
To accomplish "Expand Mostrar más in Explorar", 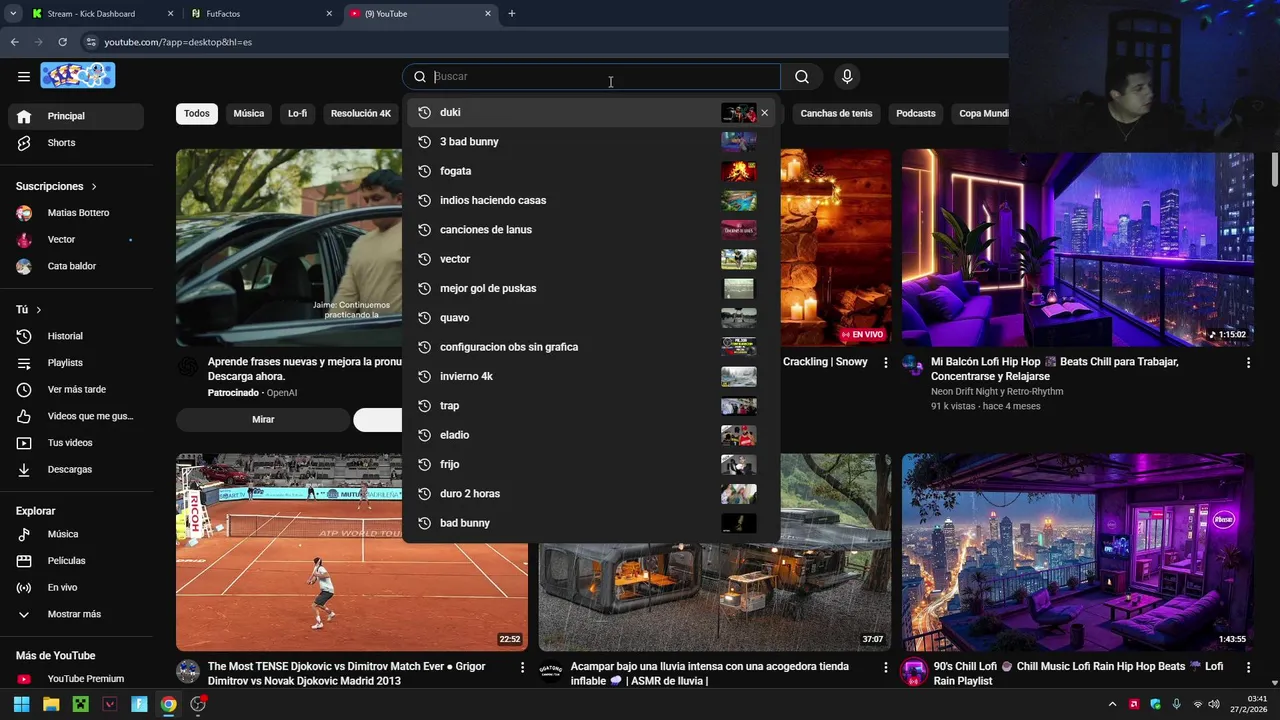I will [x=76, y=614].
